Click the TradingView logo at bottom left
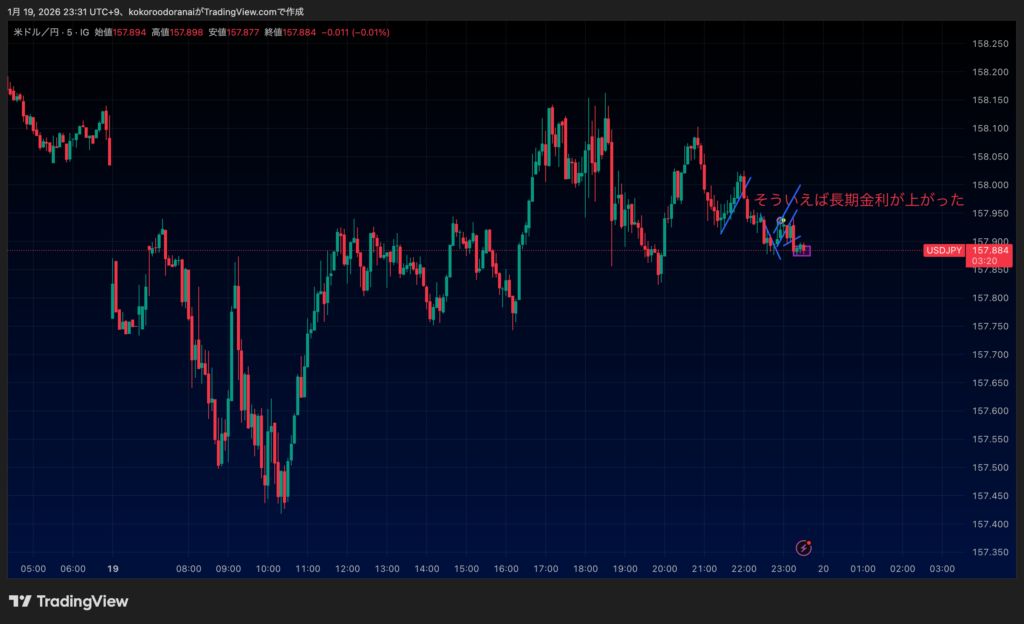The image size is (1024, 624). tap(68, 601)
